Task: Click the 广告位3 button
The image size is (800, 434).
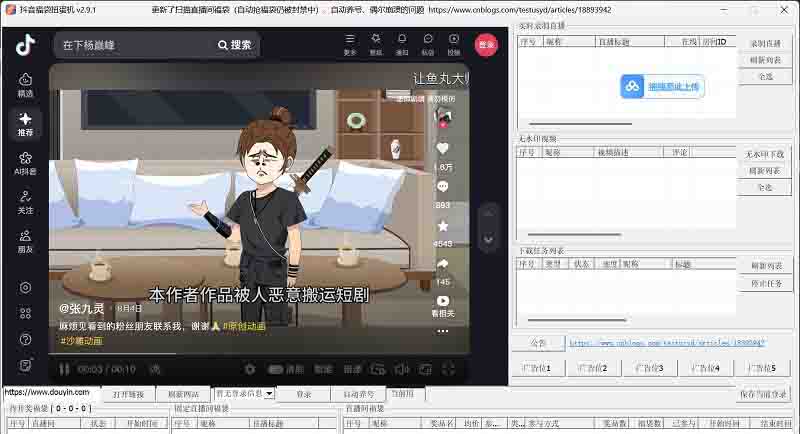Action: 649,368
